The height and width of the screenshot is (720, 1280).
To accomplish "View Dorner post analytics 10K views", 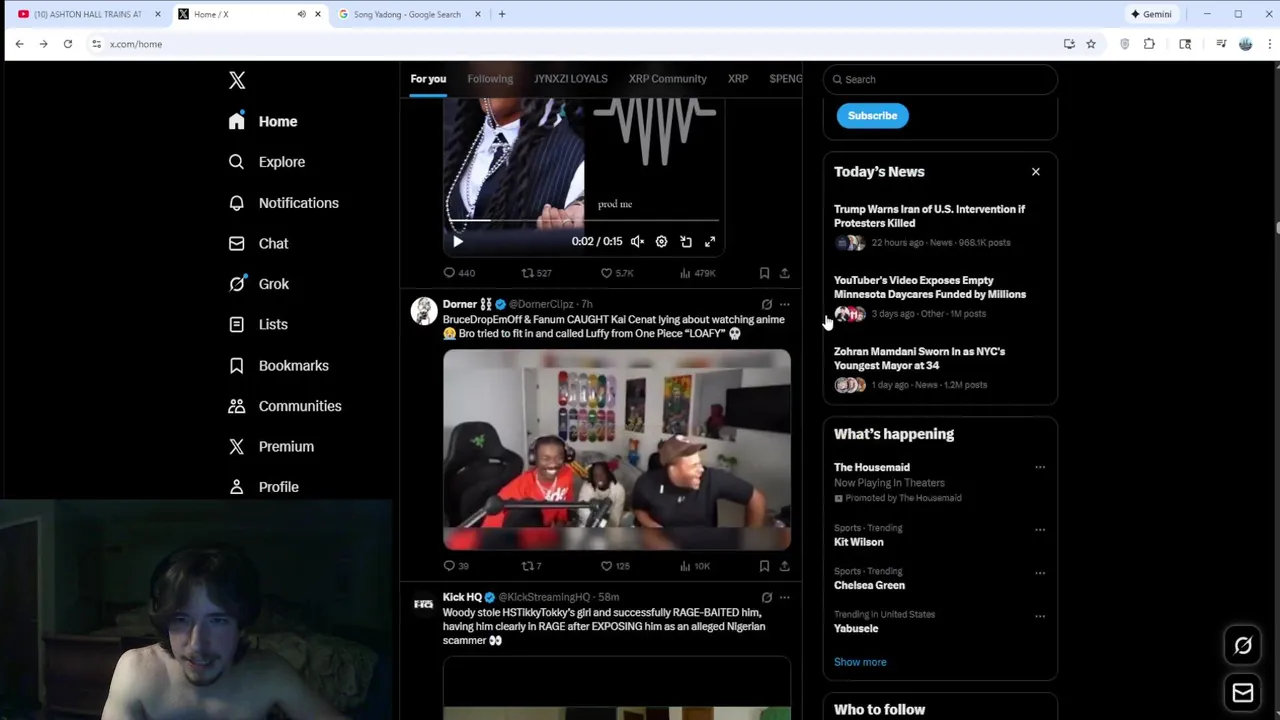I will [694, 566].
